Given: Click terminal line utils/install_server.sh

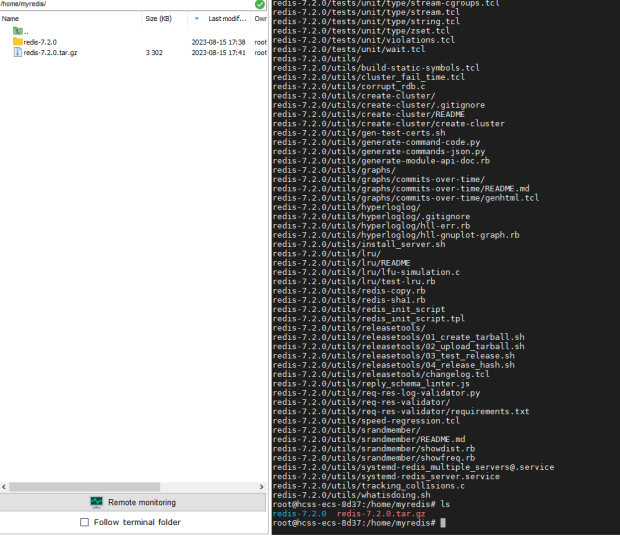Looking at the screenshot, I should [x=359, y=244].
